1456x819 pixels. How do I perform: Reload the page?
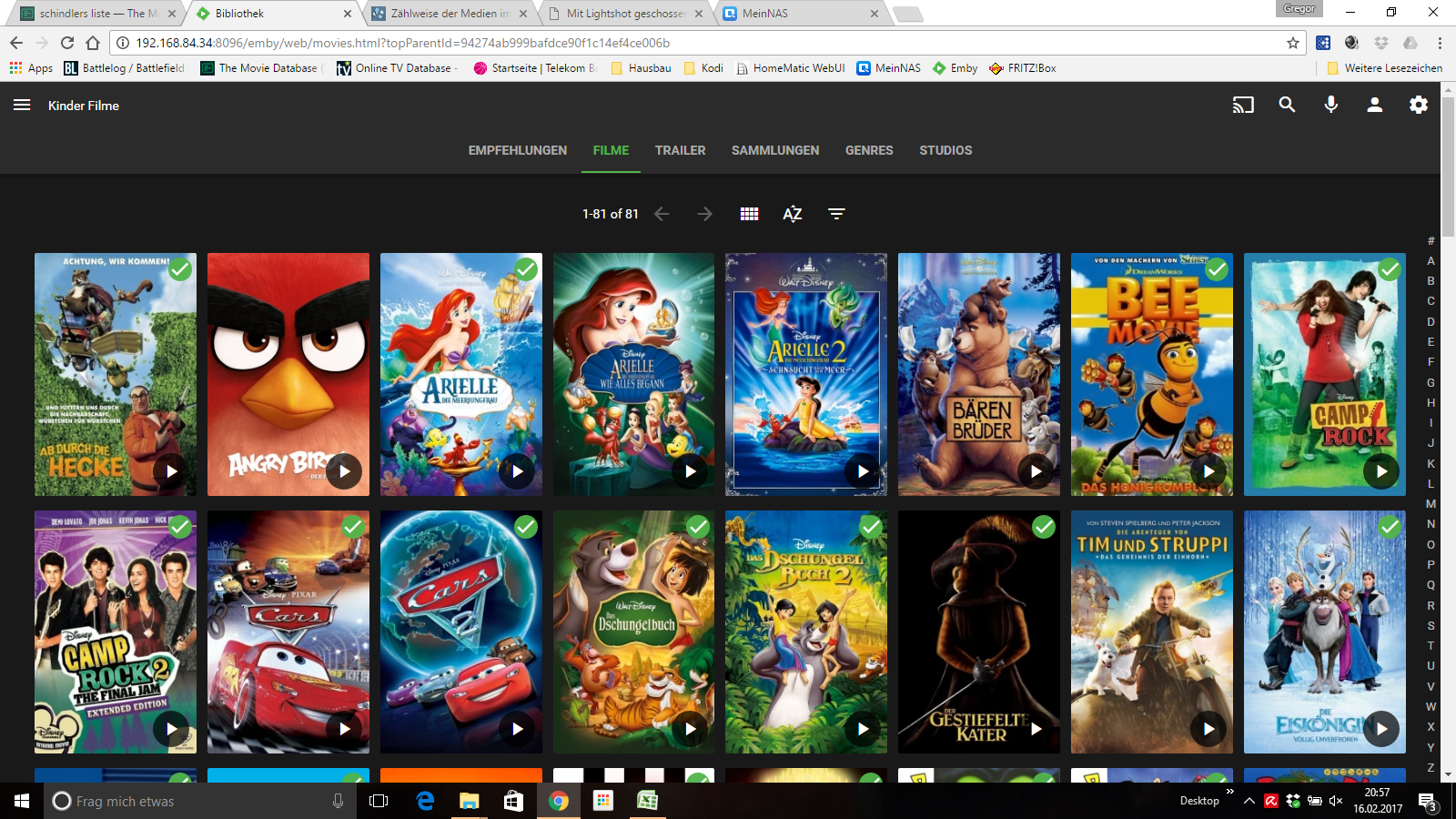point(67,43)
